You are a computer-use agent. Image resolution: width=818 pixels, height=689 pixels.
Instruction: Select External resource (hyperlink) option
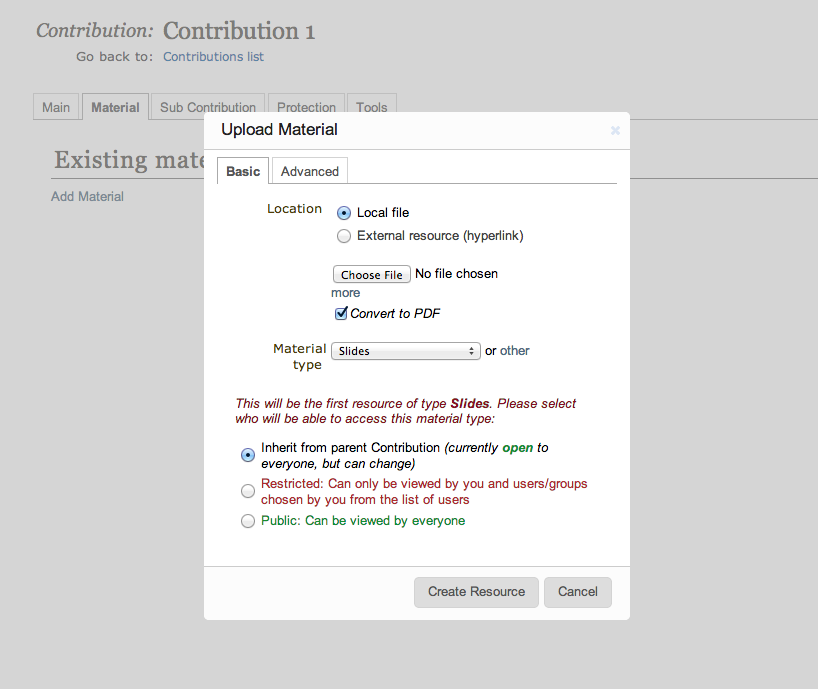click(x=344, y=236)
